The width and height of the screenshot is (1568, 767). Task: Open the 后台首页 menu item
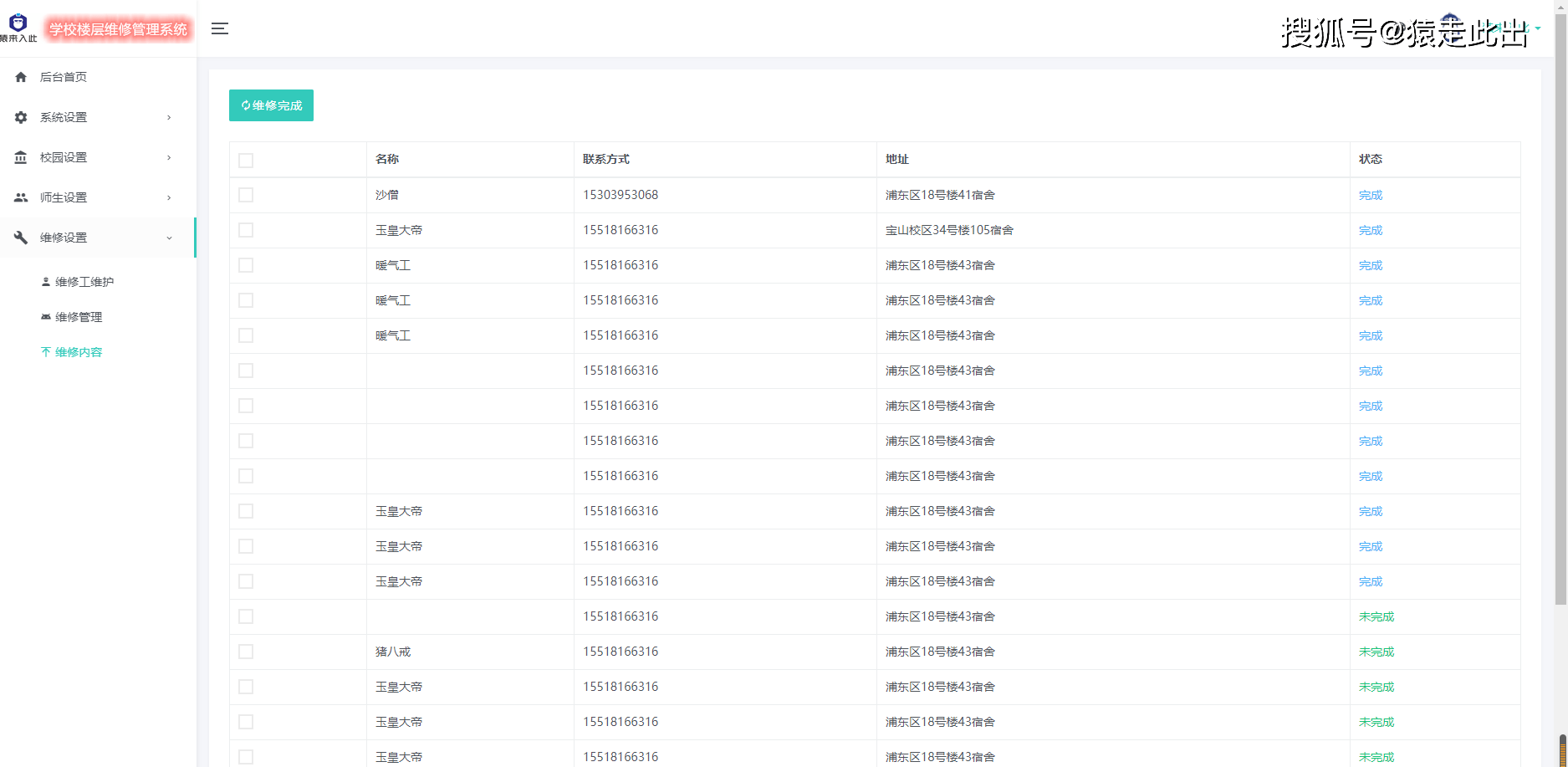(98, 77)
